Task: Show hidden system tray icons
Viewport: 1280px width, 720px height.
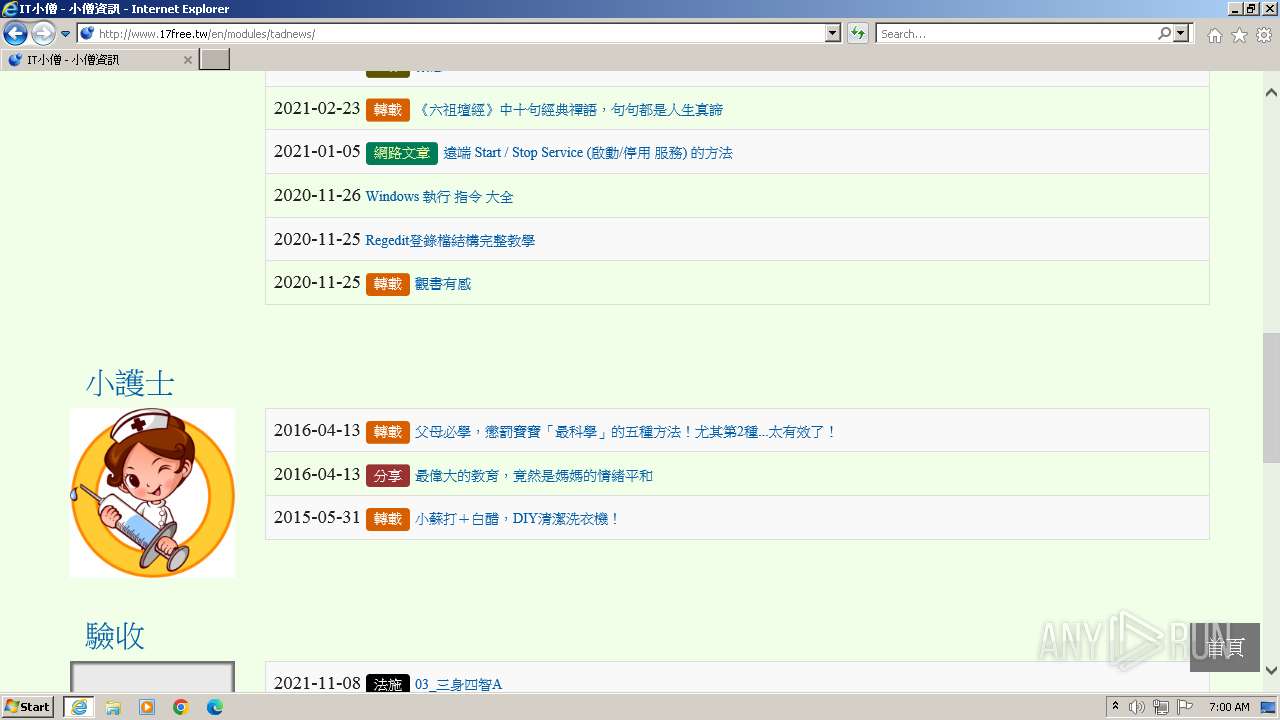Action: 1115,707
